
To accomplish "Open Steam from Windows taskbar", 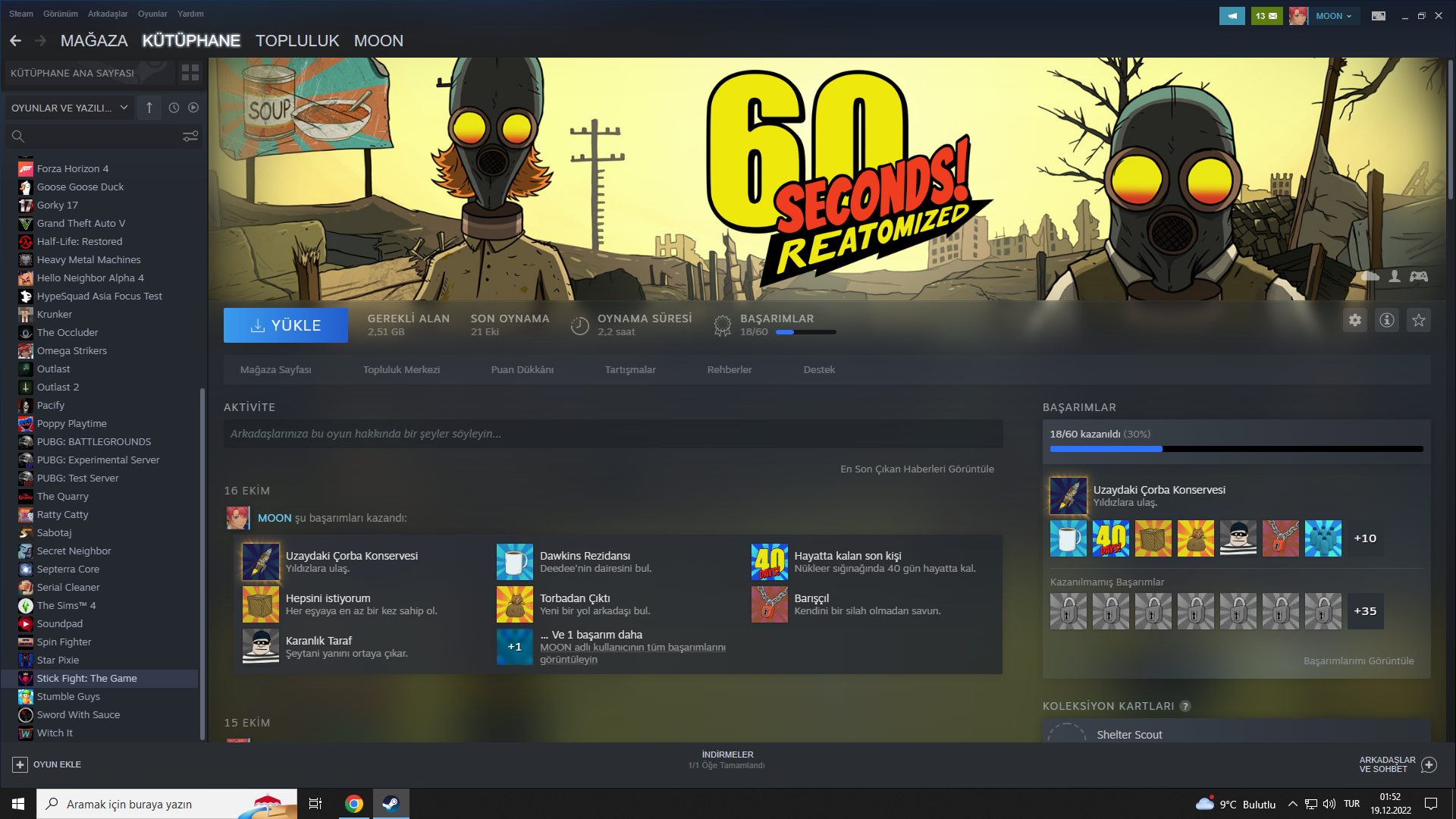I will [x=391, y=804].
